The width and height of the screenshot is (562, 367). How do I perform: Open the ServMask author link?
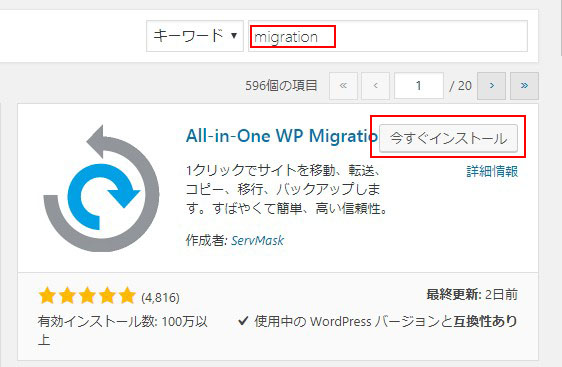tap(257, 240)
